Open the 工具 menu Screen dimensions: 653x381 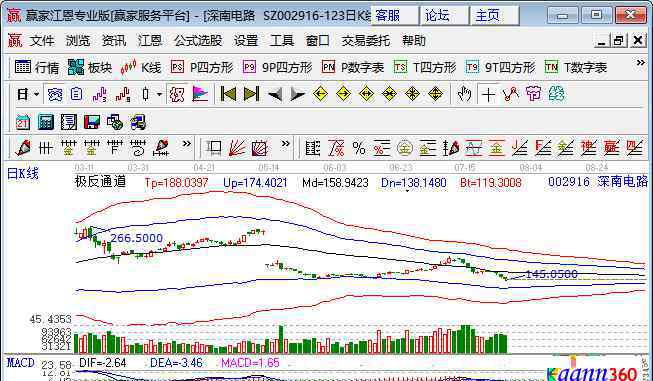(x=282, y=41)
